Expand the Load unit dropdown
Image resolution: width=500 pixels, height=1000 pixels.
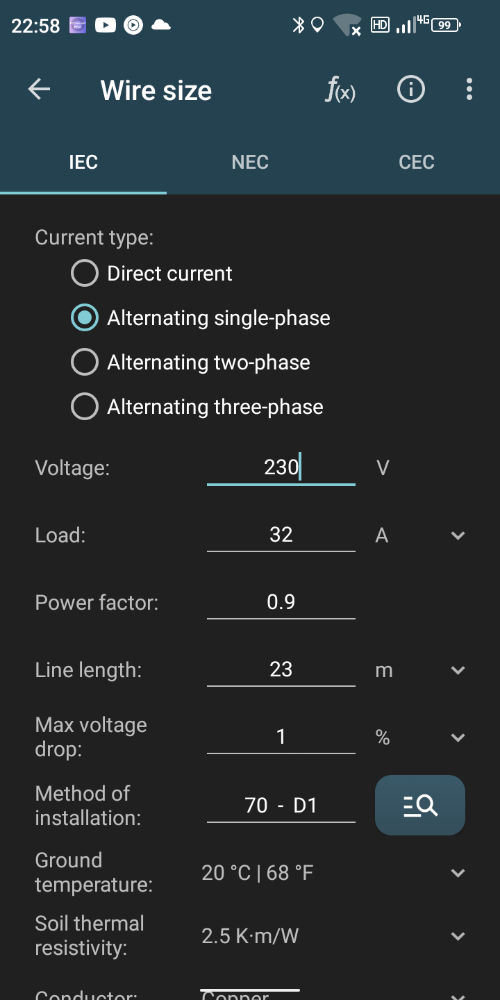click(457, 536)
